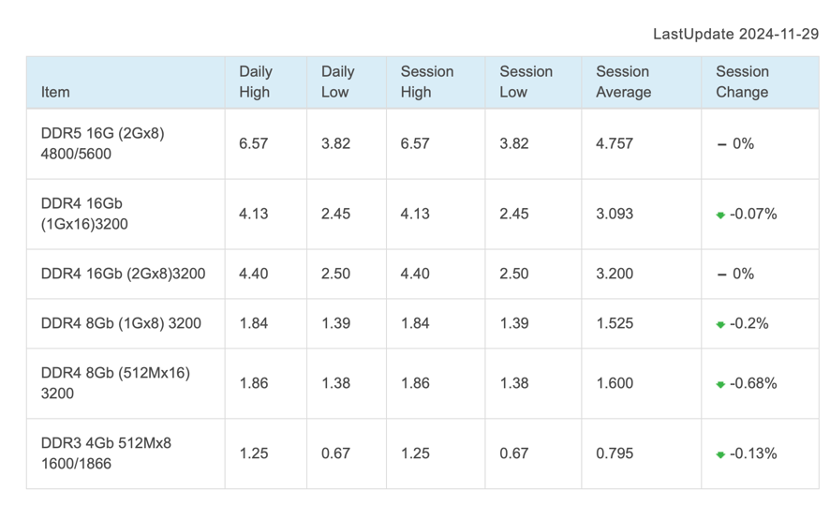Open the DDR3 4Gb 512Mx8 1600/1866 item
This screenshot has height=506, width=830.
click(x=106, y=453)
